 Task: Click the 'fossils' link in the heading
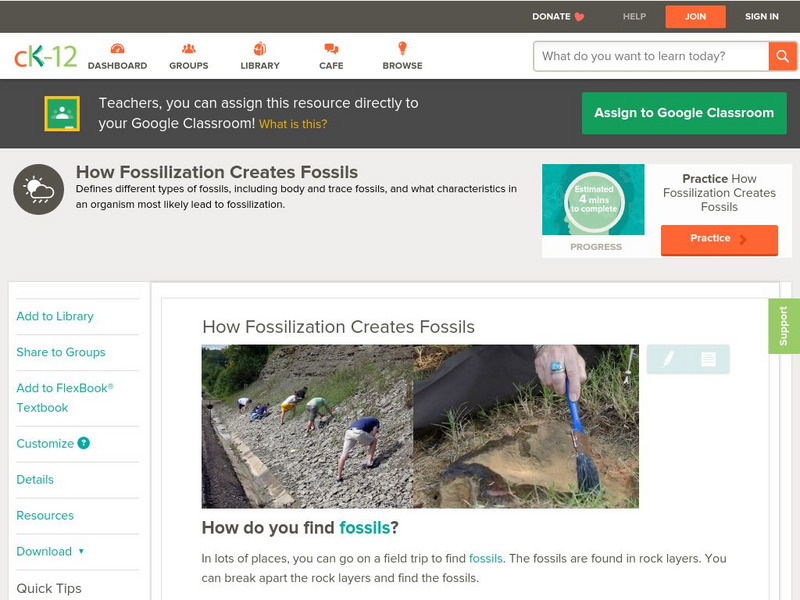click(x=364, y=528)
